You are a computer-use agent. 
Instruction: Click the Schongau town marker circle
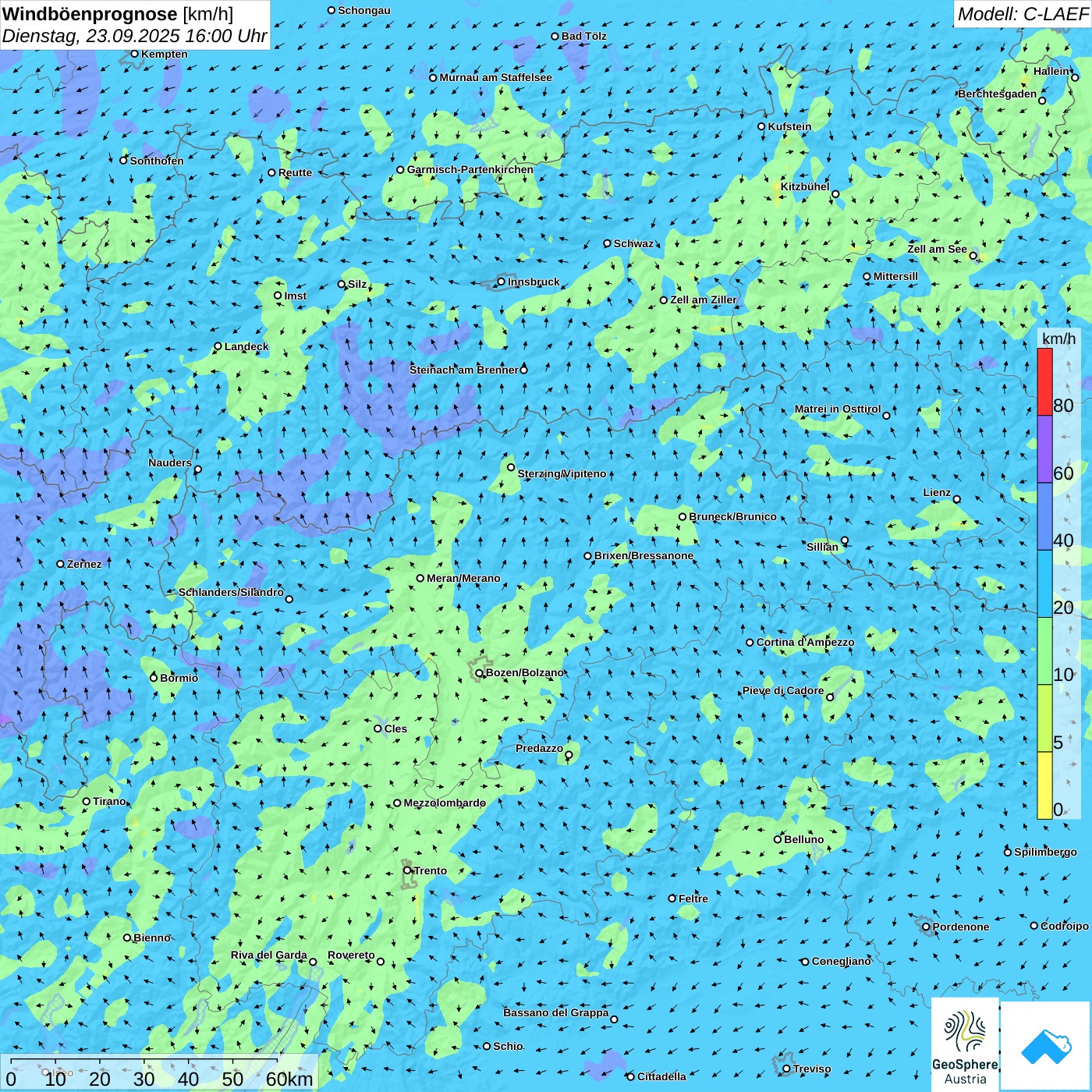[331, 10]
